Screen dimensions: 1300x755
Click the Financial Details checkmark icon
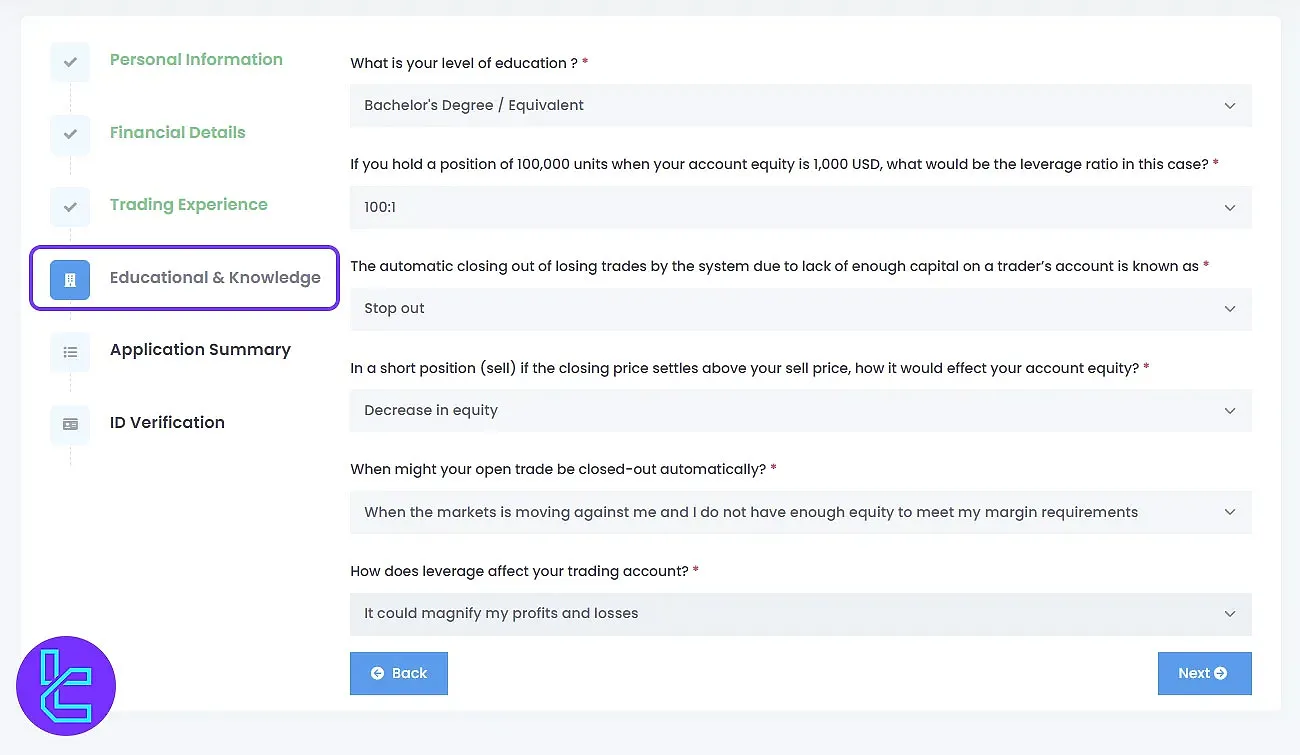(x=69, y=135)
